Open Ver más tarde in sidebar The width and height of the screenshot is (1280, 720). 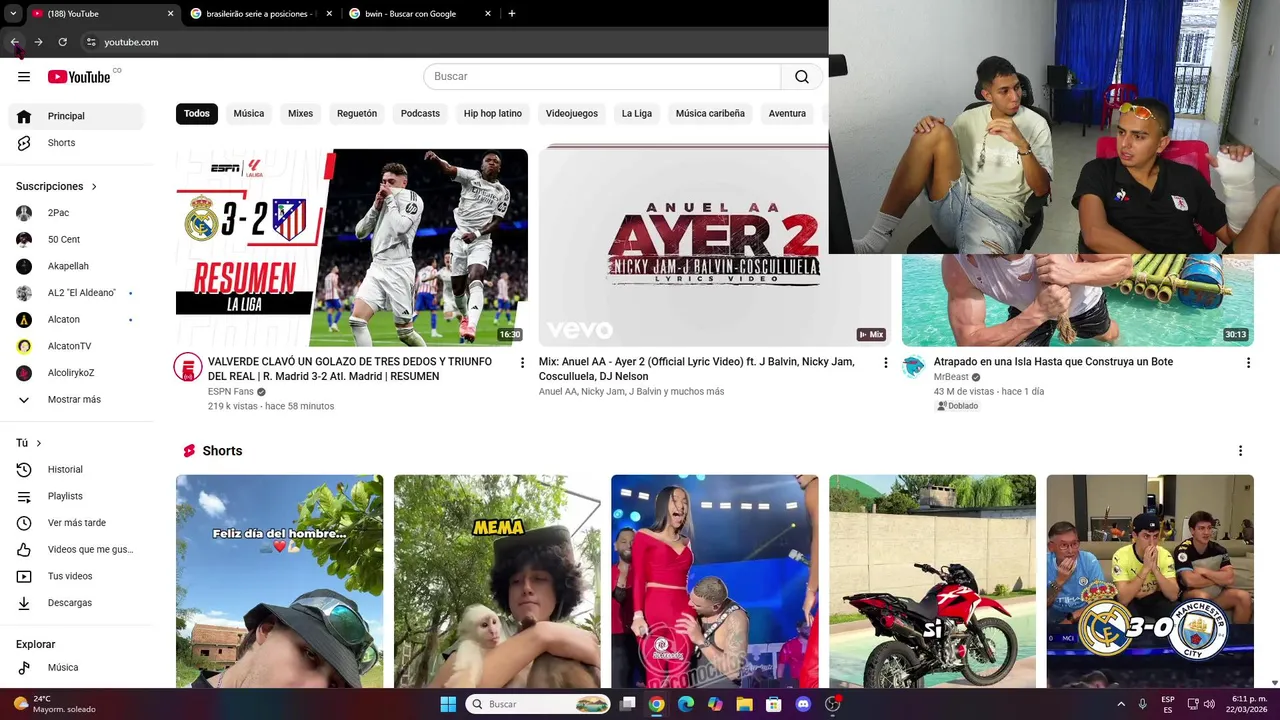click(76, 523)
